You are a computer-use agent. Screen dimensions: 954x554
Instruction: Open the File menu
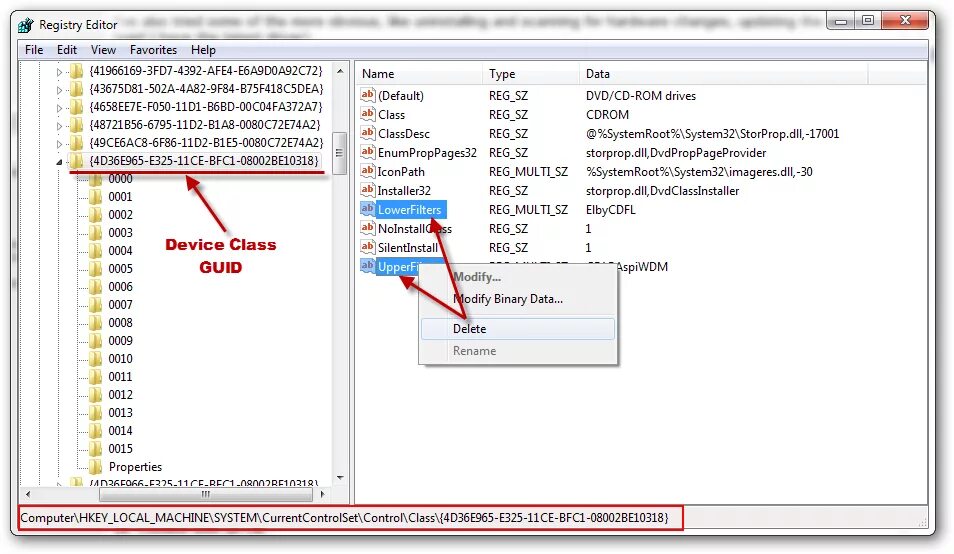click(34, 50)
